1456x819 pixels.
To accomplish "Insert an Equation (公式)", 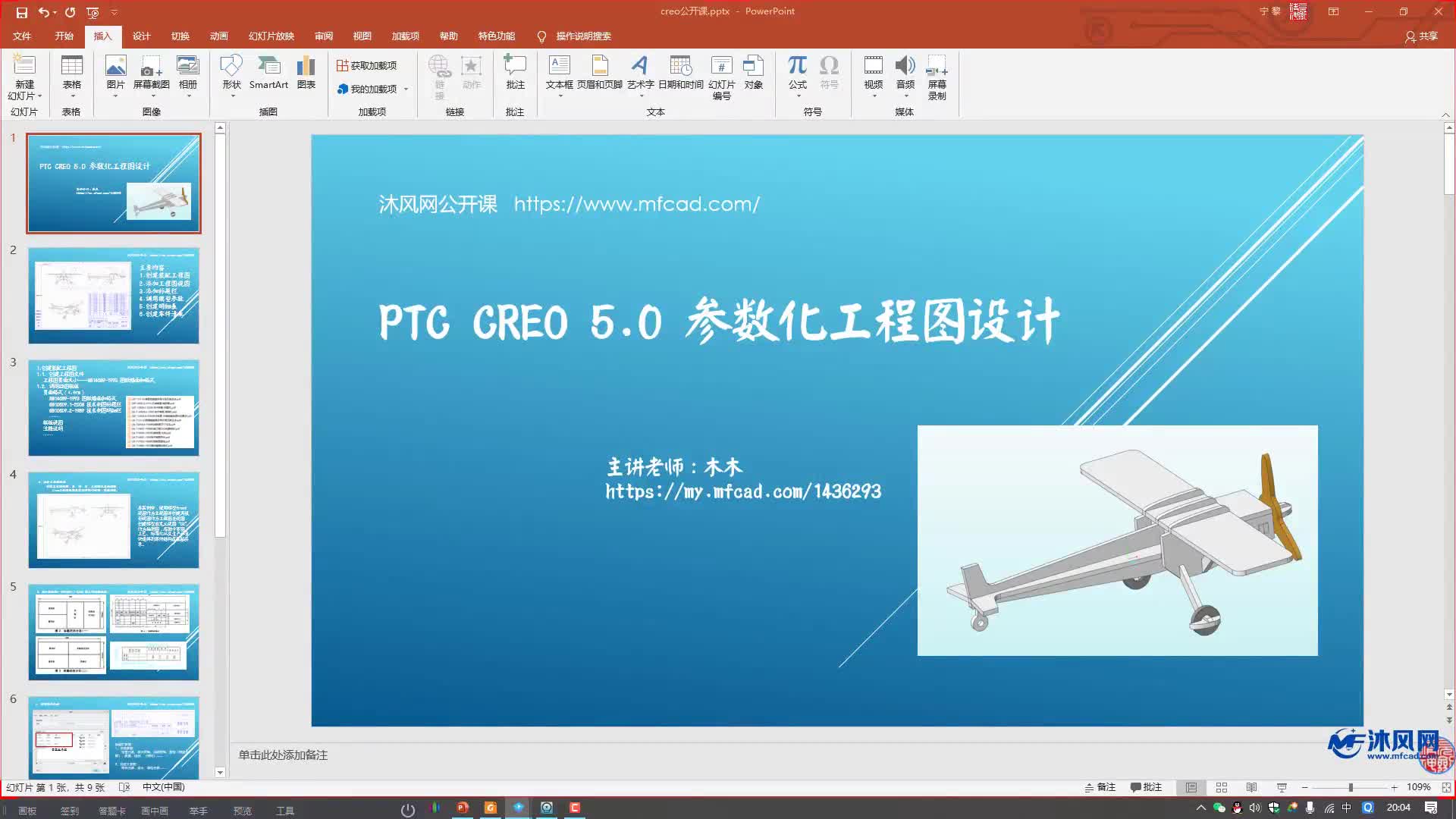I will click(797, 77).
